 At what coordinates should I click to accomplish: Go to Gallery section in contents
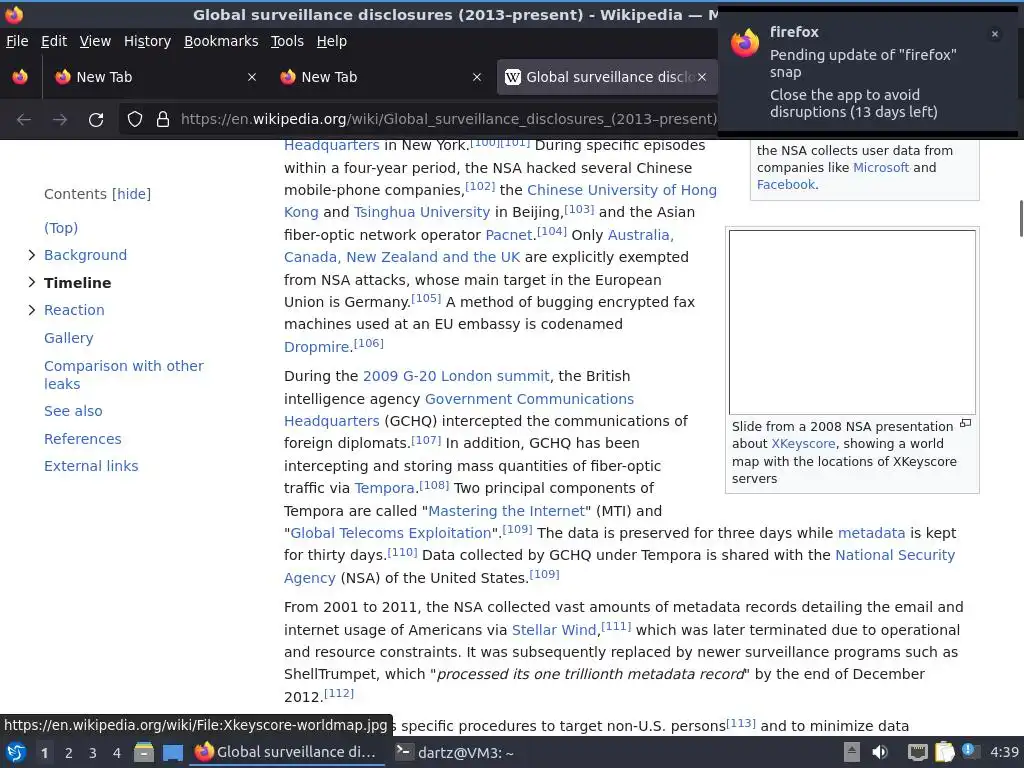pos(69,338)
